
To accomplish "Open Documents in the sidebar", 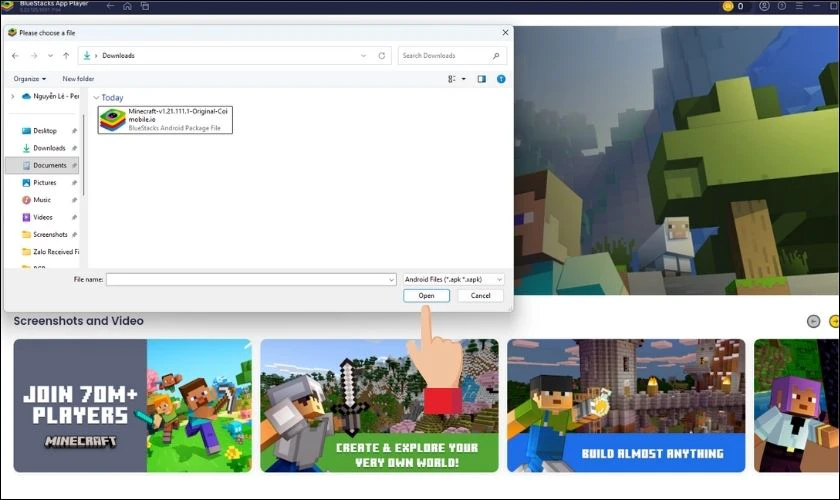I will pos(43,165).
